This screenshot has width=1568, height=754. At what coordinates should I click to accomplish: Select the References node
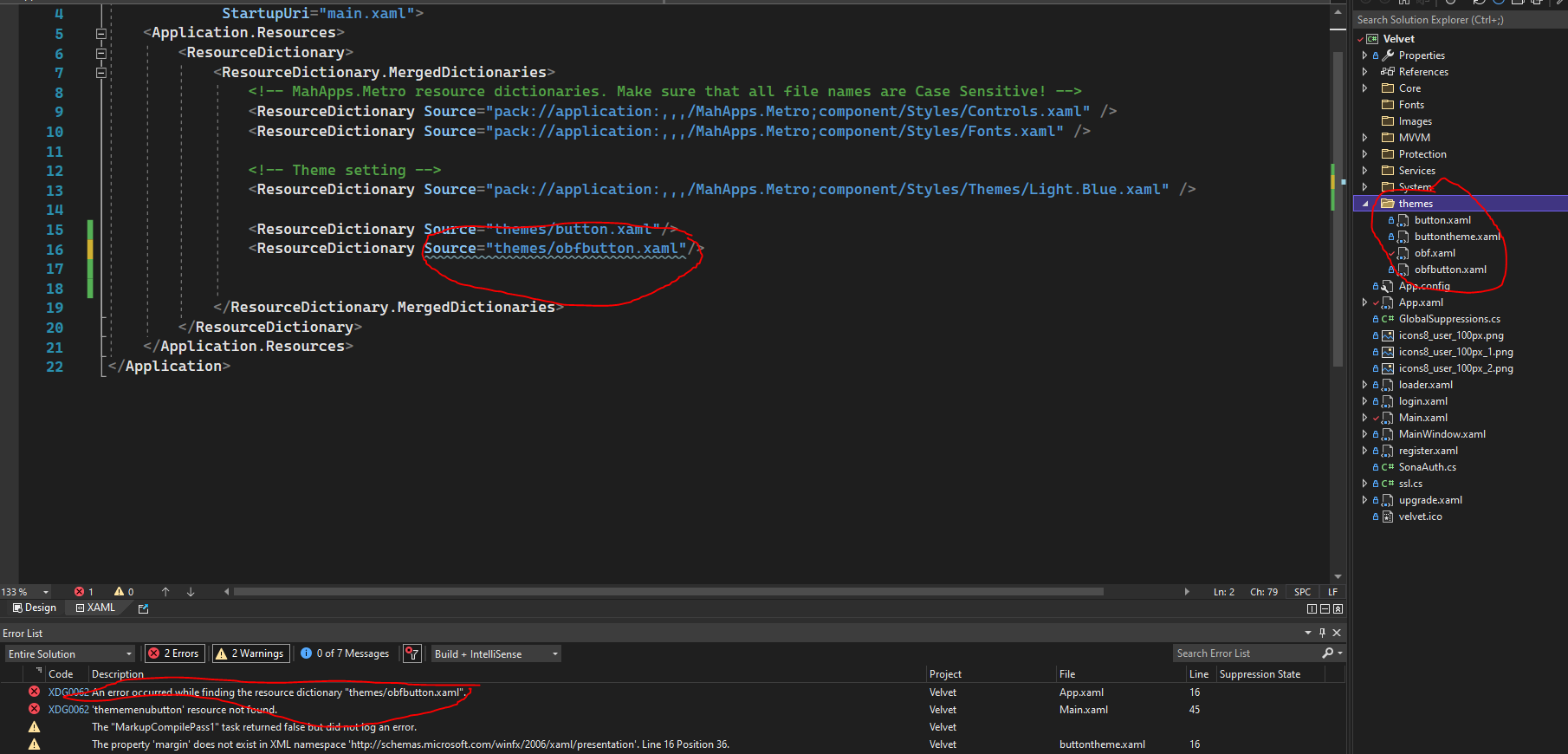point(1422,72)
